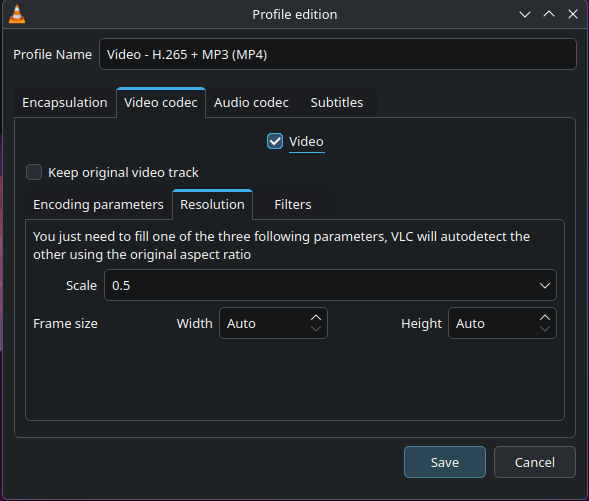Decrease the Width value with down arrow
This screenshot has width=589, height=501.
(x=316, y=329)
